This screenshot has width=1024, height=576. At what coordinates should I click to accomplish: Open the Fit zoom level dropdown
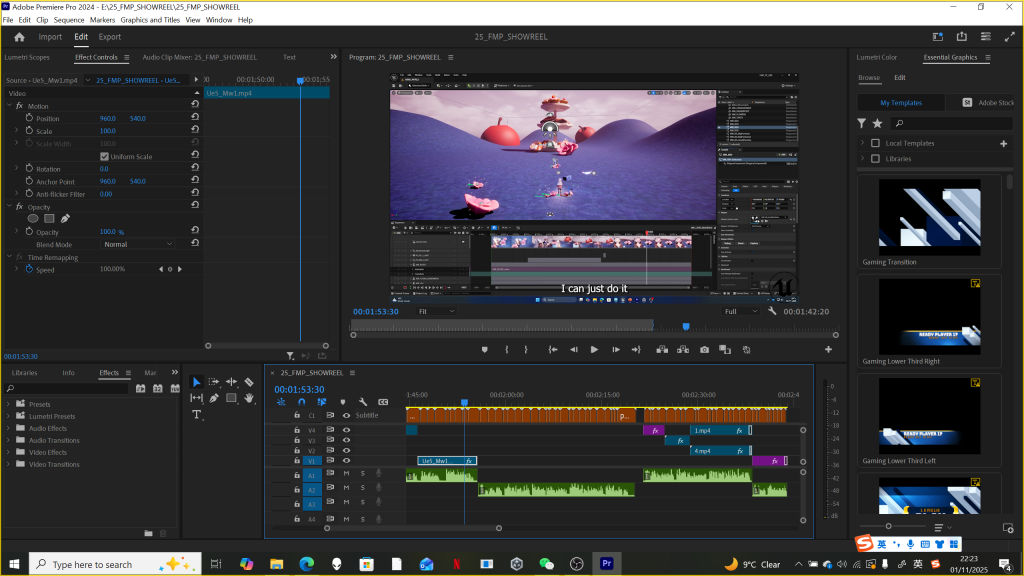[436, 312]
